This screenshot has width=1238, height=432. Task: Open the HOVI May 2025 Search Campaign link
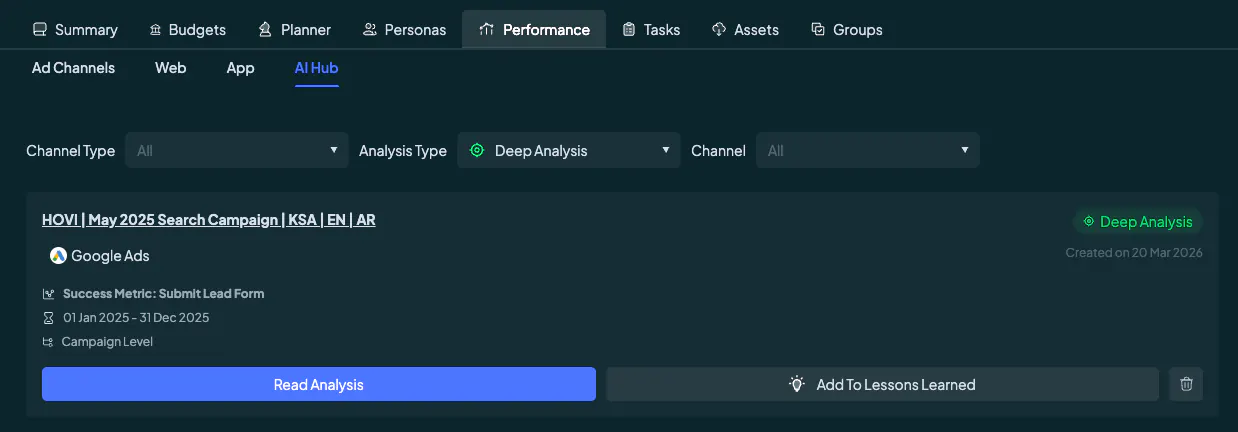pos(209,220)
